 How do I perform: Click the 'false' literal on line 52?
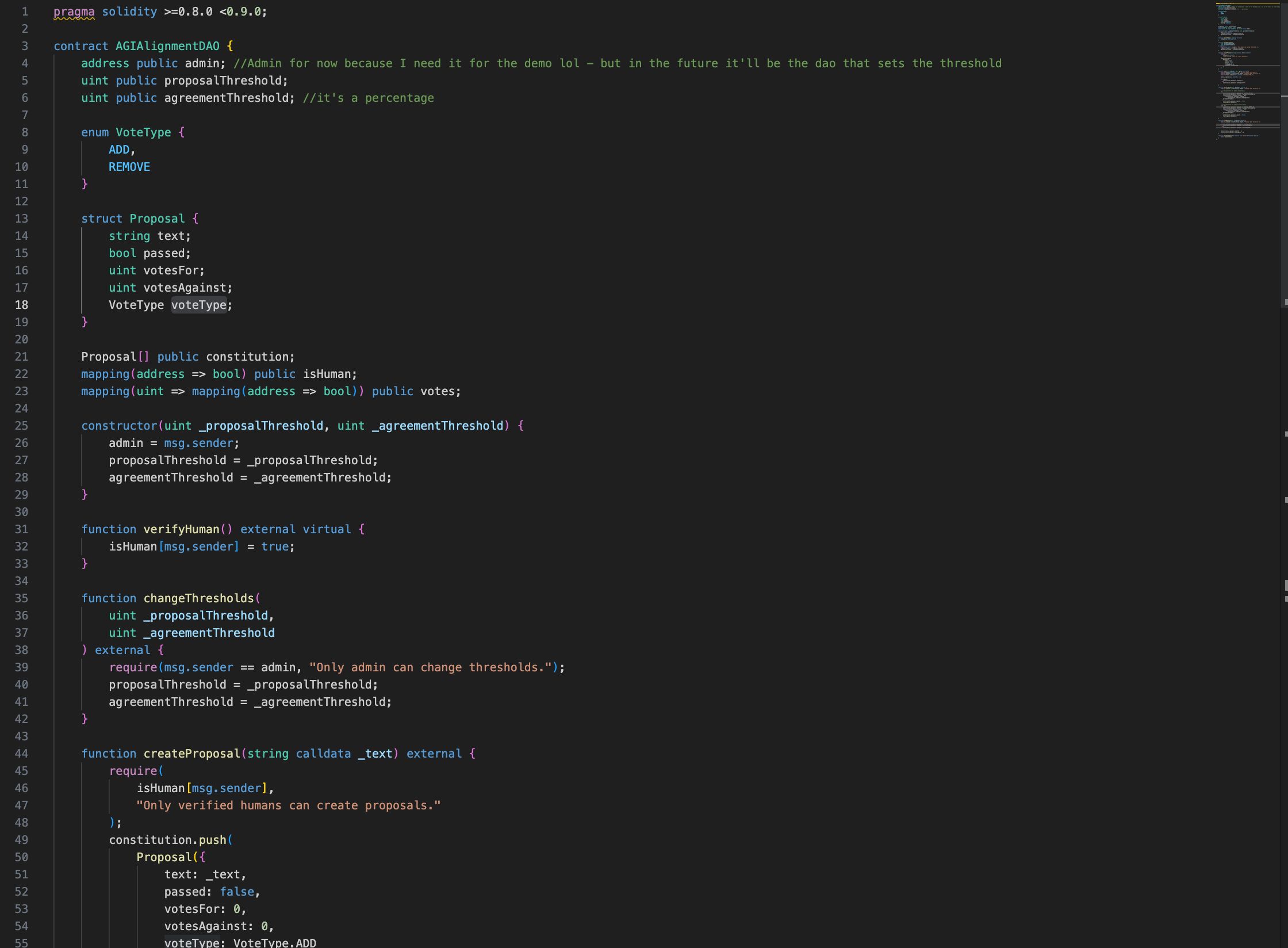(x=237, y=892)
